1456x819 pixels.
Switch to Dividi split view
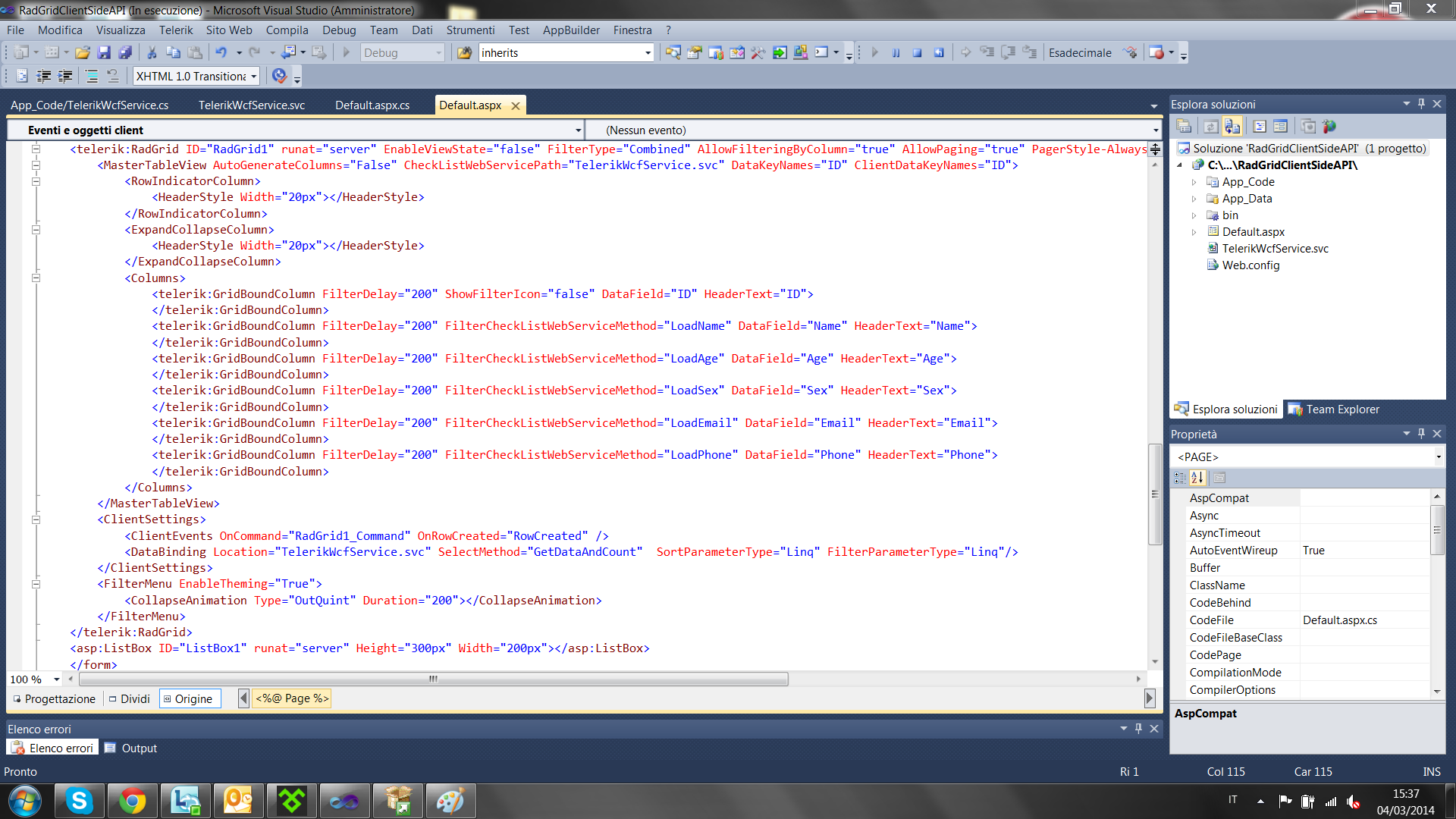point(130,698)
